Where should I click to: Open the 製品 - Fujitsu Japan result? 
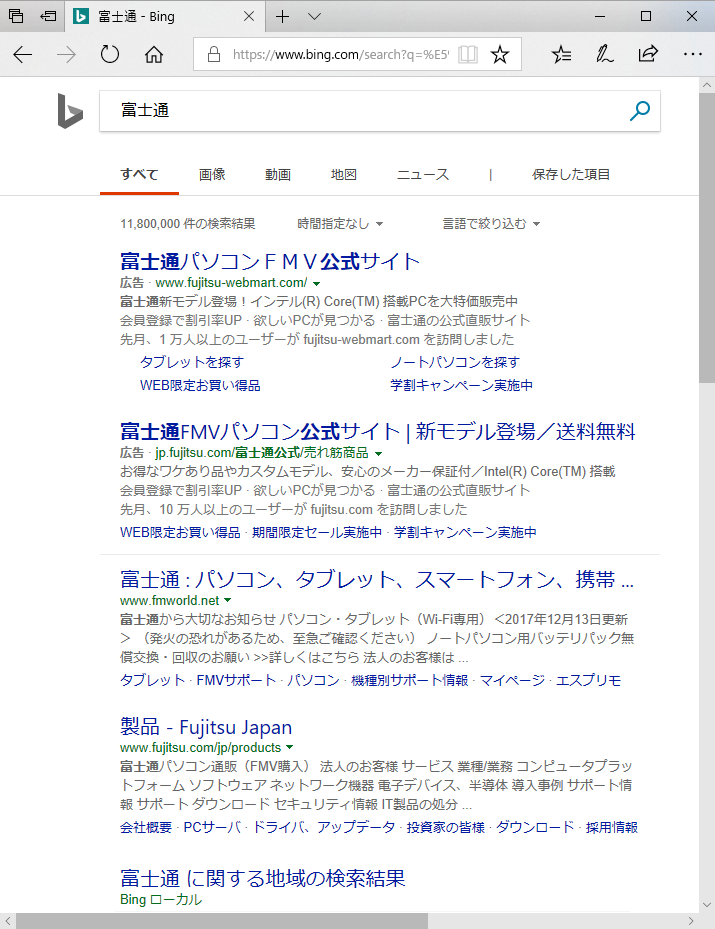206,727
